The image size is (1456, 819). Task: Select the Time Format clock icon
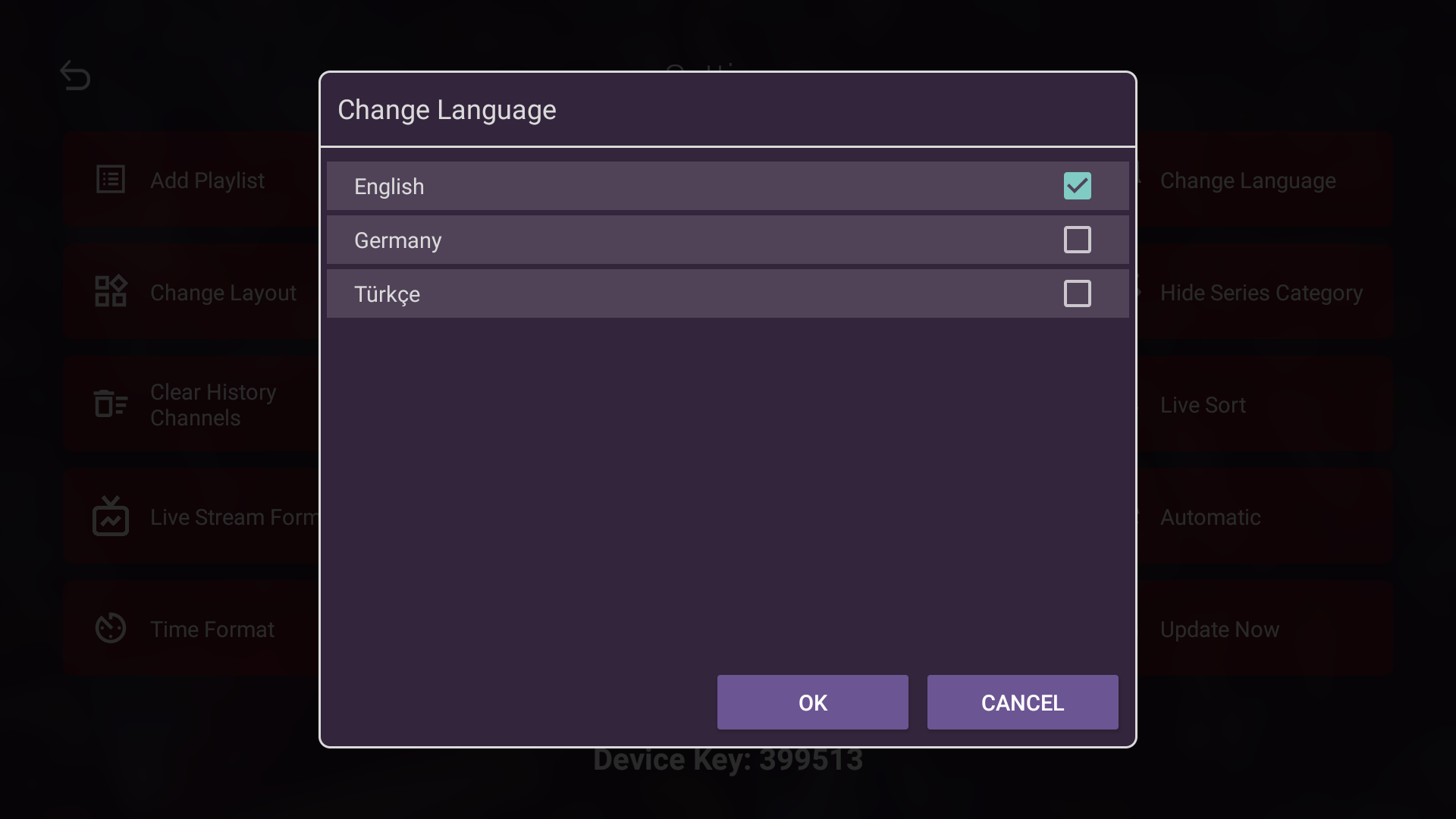(x=110, y=628)
